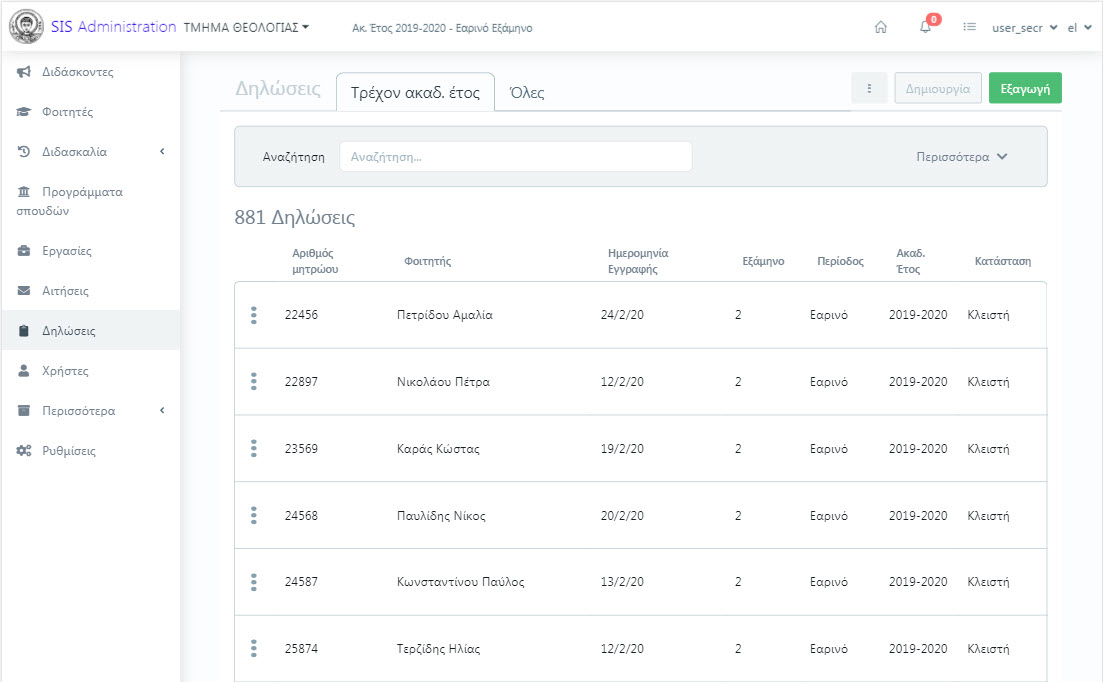Click registration number 22897
Screen dimensions: 1103x682
301,382
